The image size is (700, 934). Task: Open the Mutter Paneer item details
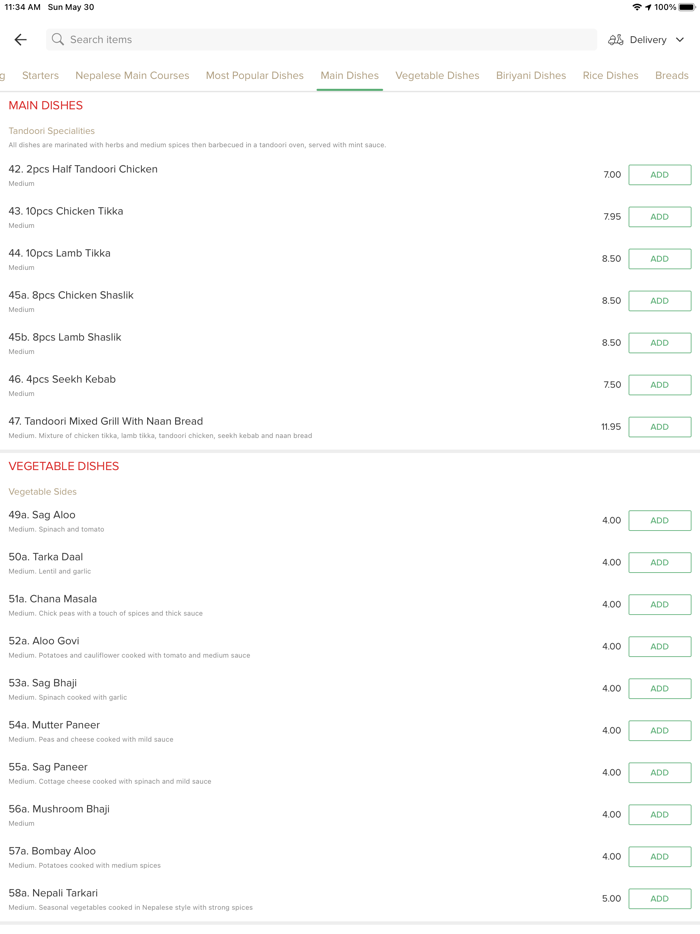[54, 725]
